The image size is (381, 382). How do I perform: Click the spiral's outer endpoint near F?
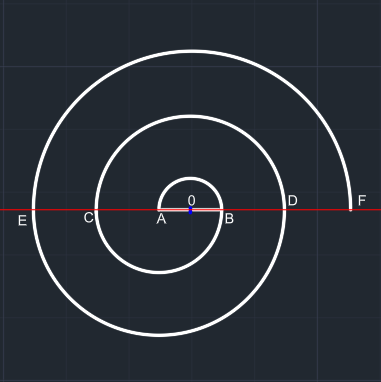350,210
